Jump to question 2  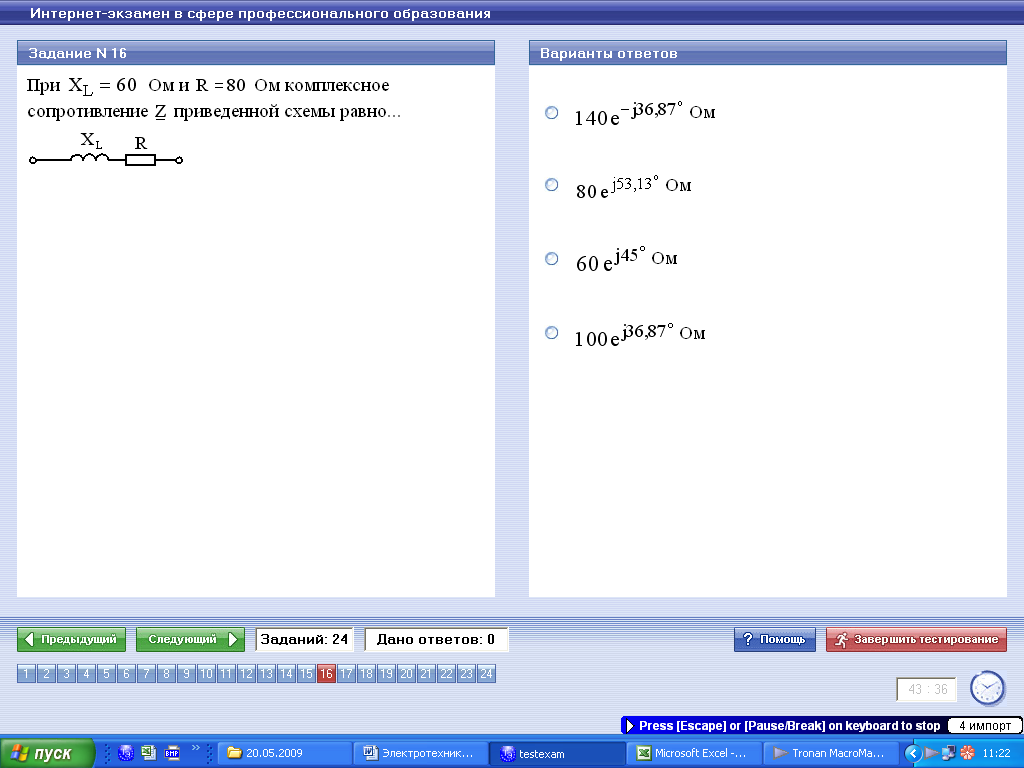46,673
